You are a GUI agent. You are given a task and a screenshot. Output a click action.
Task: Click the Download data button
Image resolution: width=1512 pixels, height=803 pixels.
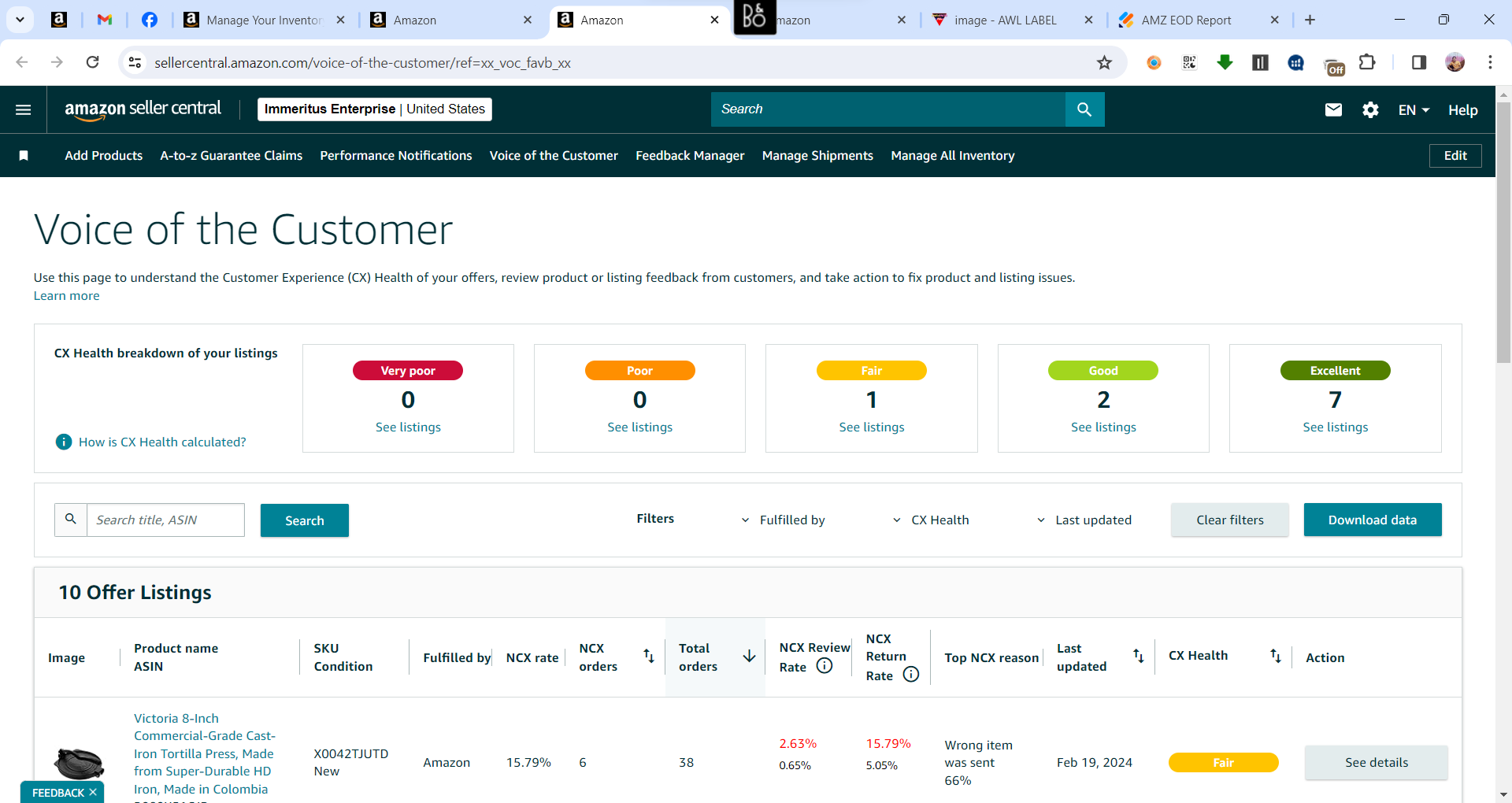[1373, 520]
